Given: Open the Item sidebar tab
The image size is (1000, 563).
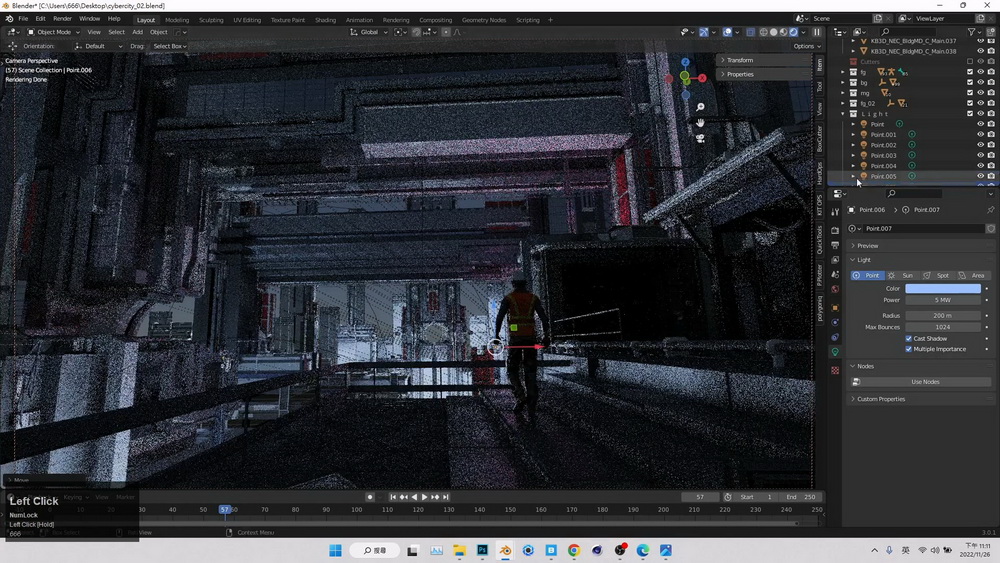Looking at the screenshot, I should (x=820, y=64).
